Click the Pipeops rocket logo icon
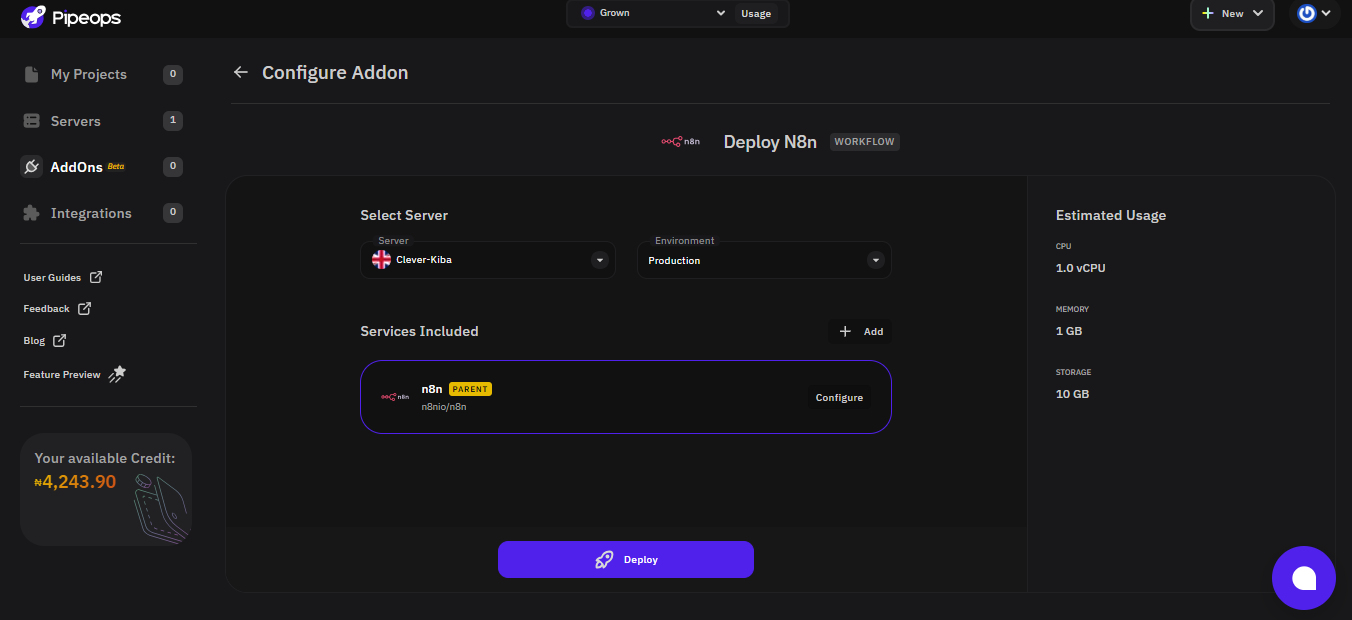1352x620 pixels. (x=33, y=15)
